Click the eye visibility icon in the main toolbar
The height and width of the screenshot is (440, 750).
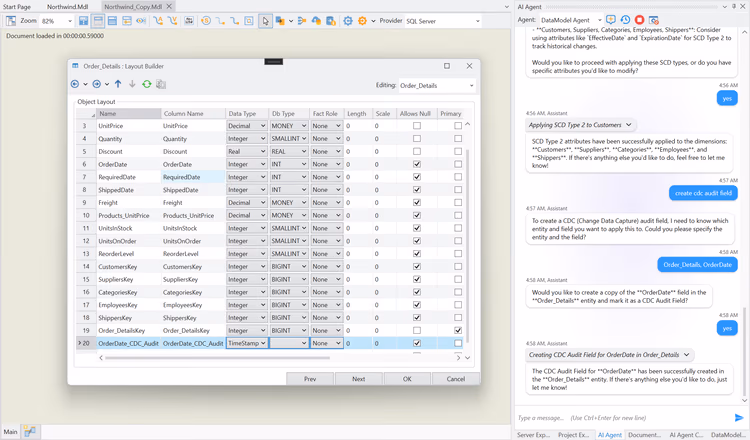[x=141, y=21]
